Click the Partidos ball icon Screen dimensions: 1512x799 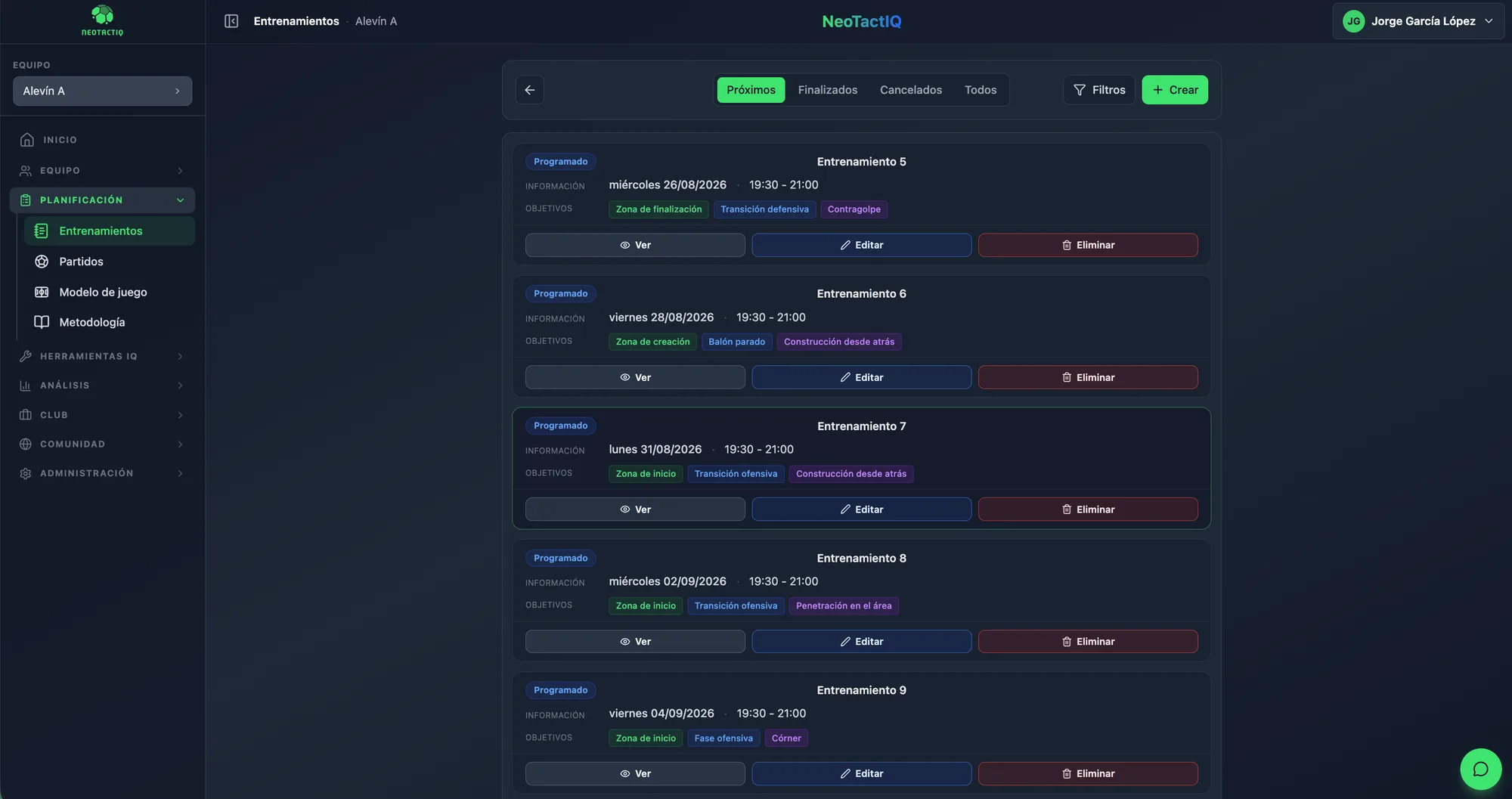[x=42, y=262]
